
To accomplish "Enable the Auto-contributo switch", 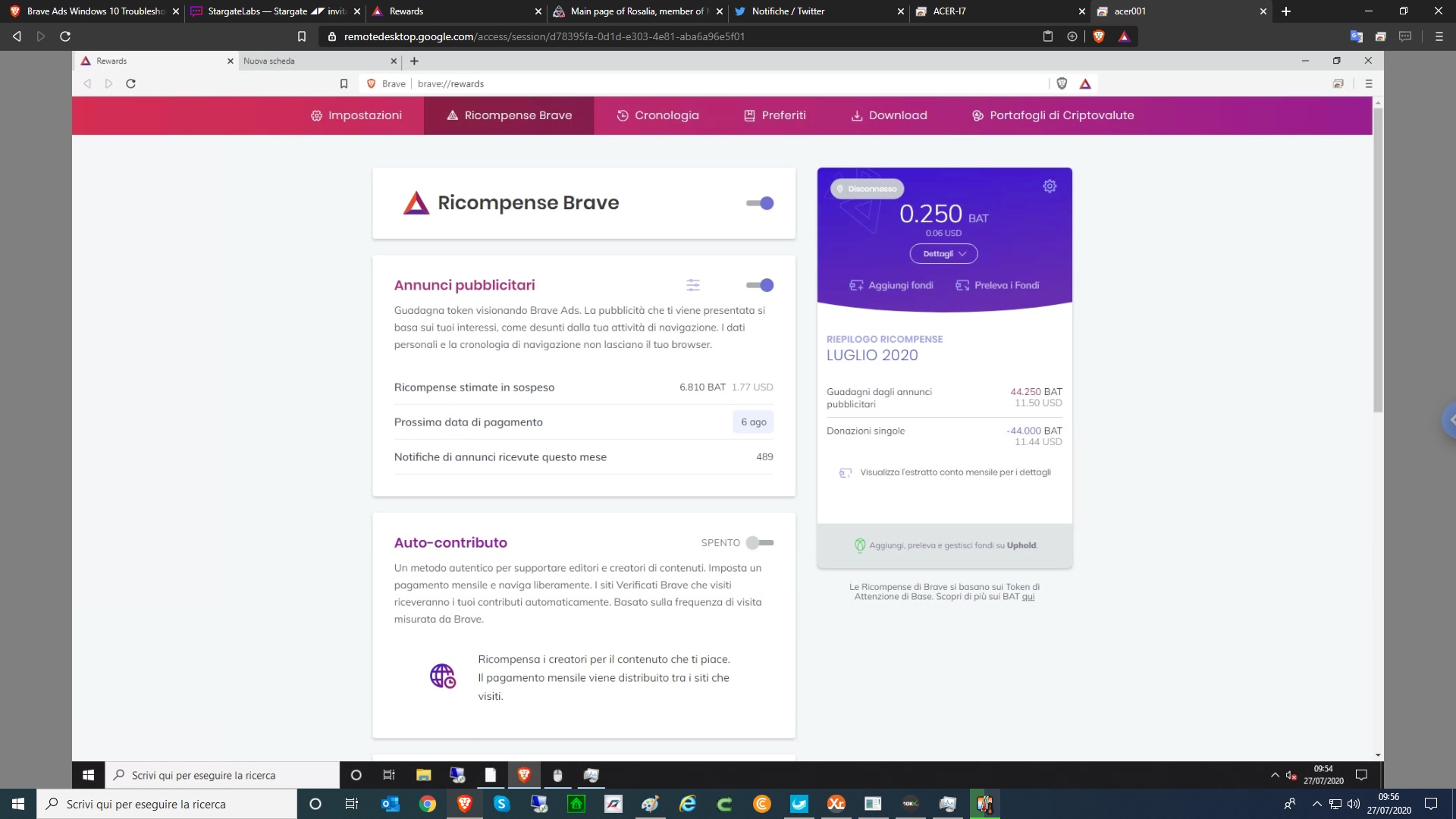I will (760, 543).
